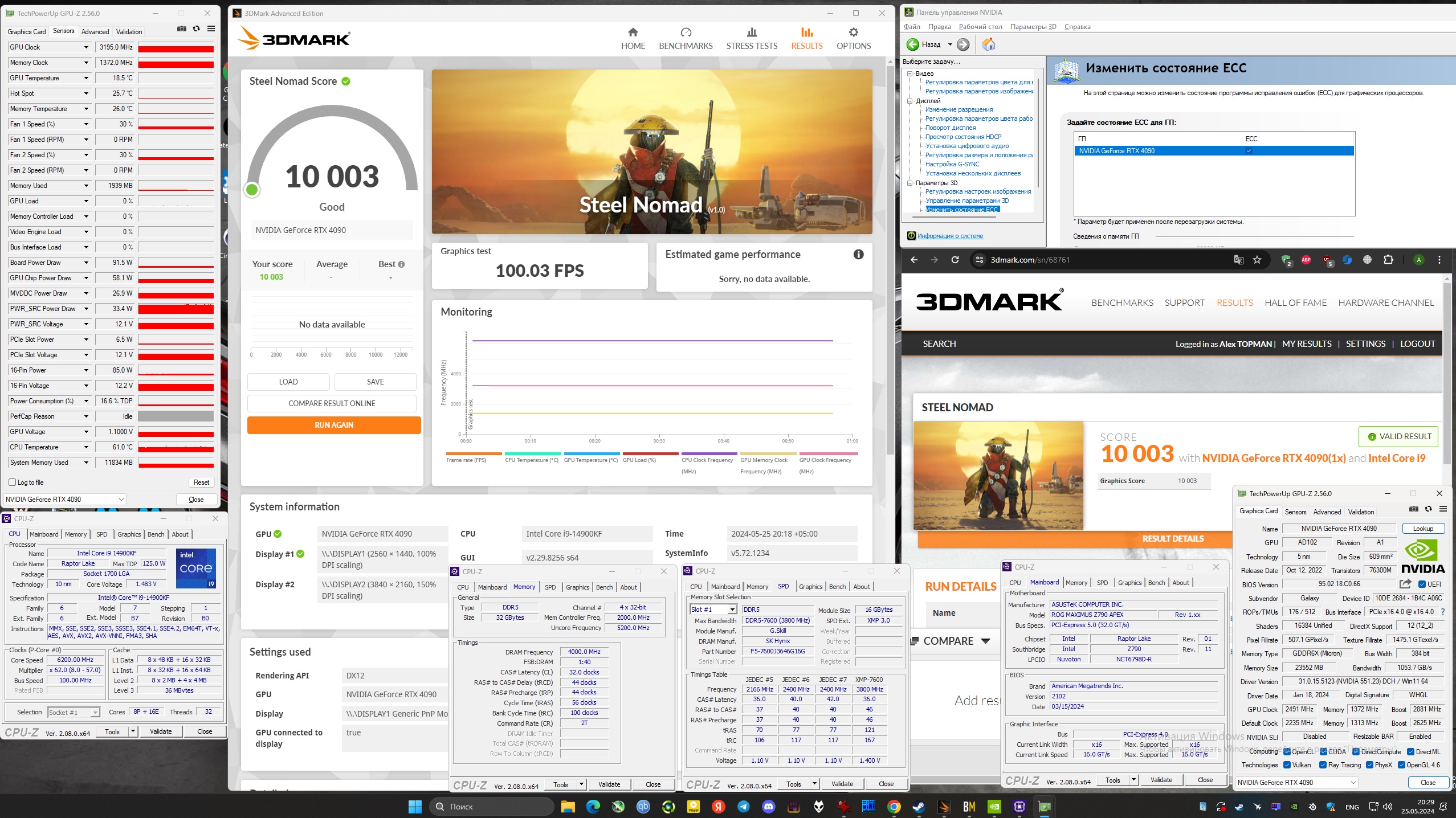The width and height of the screenshot is (1456, 818).
Task: Click refresh icon in GPU-Z Sensors window
Action: click(197, 28)
